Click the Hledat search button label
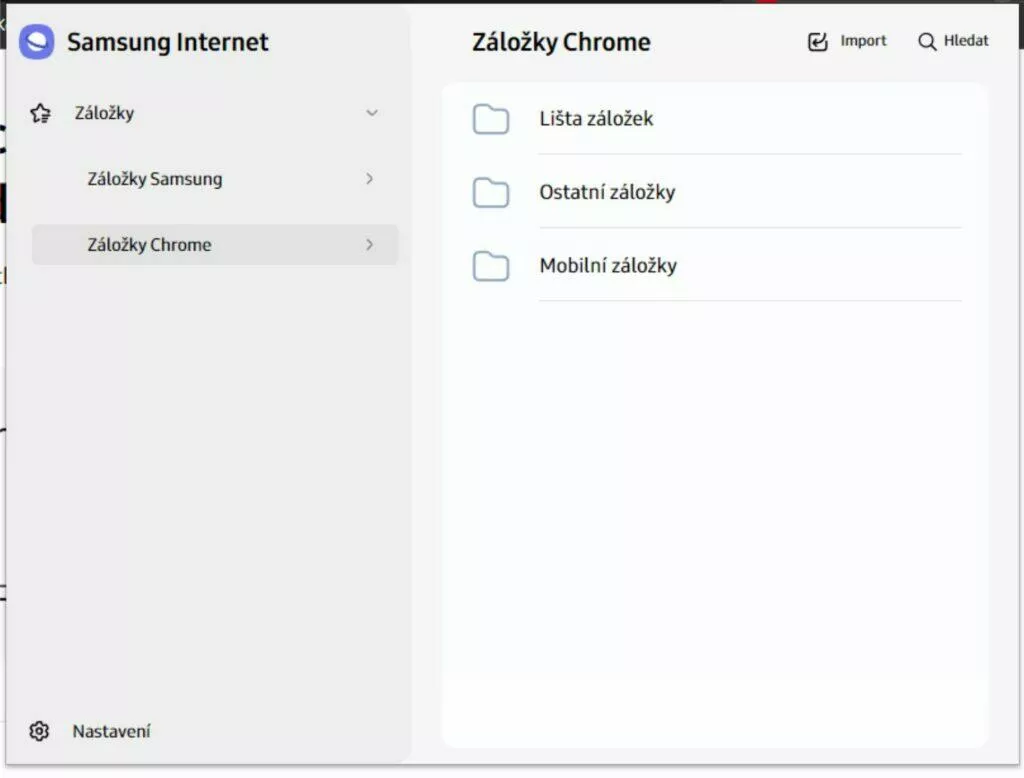This screenshot has height=778, width=1024. 966,41
